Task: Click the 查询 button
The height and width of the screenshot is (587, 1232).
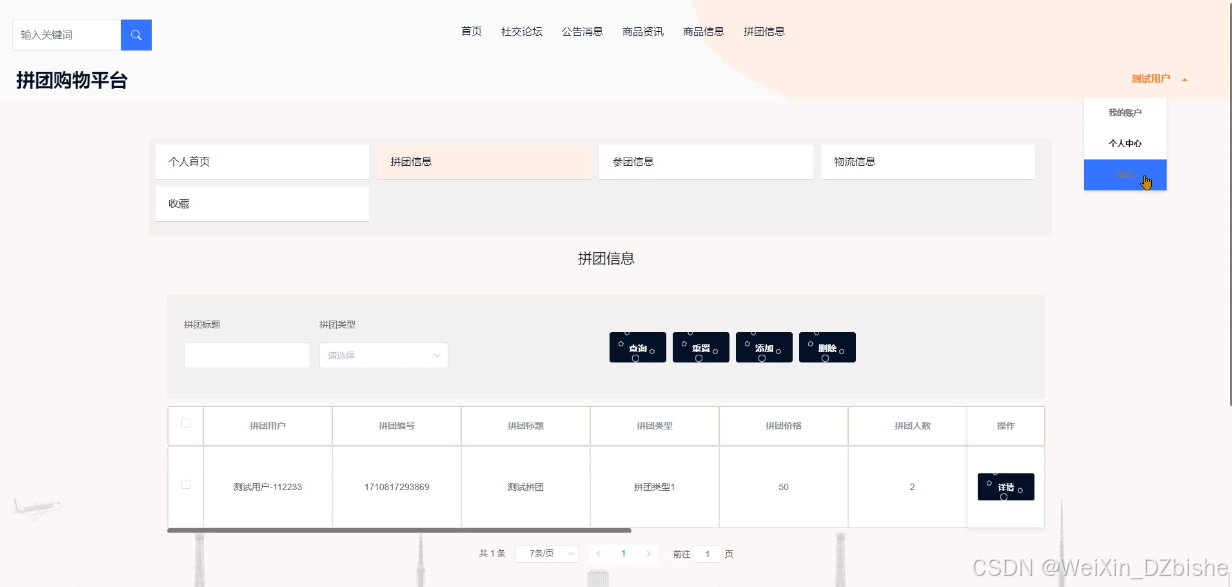Action: [638, 348]
